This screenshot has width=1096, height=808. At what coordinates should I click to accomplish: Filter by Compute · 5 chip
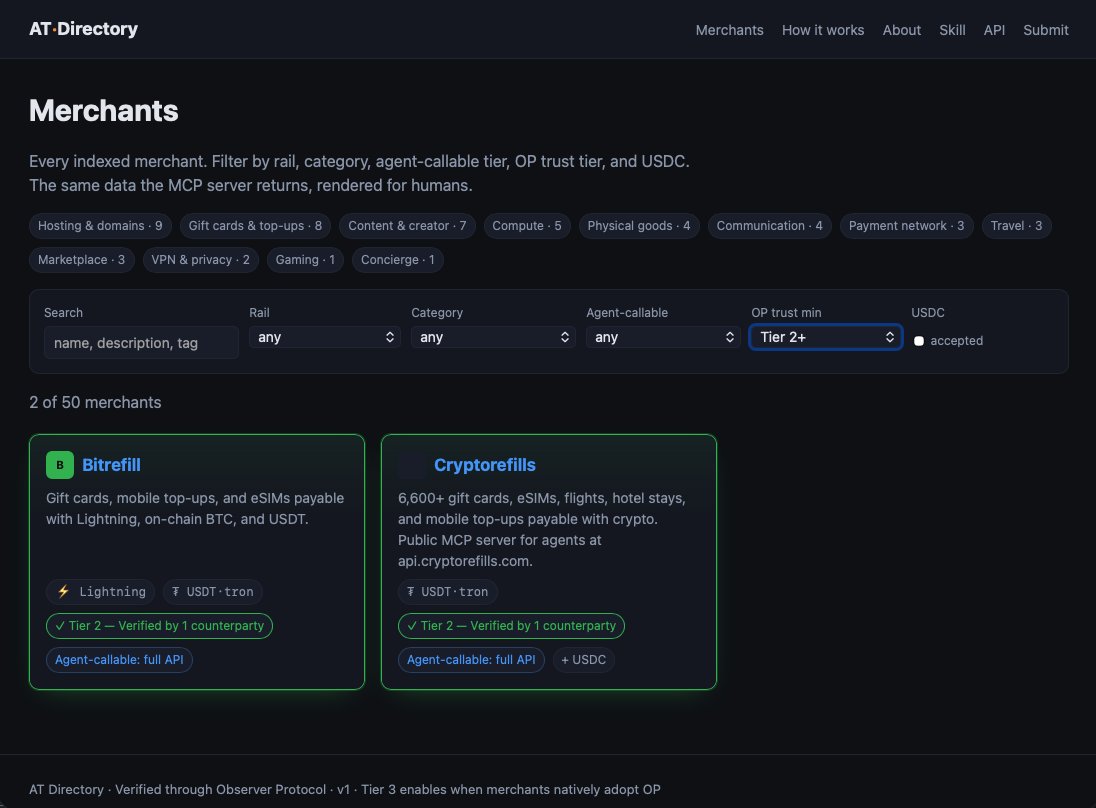click(526, 226)
